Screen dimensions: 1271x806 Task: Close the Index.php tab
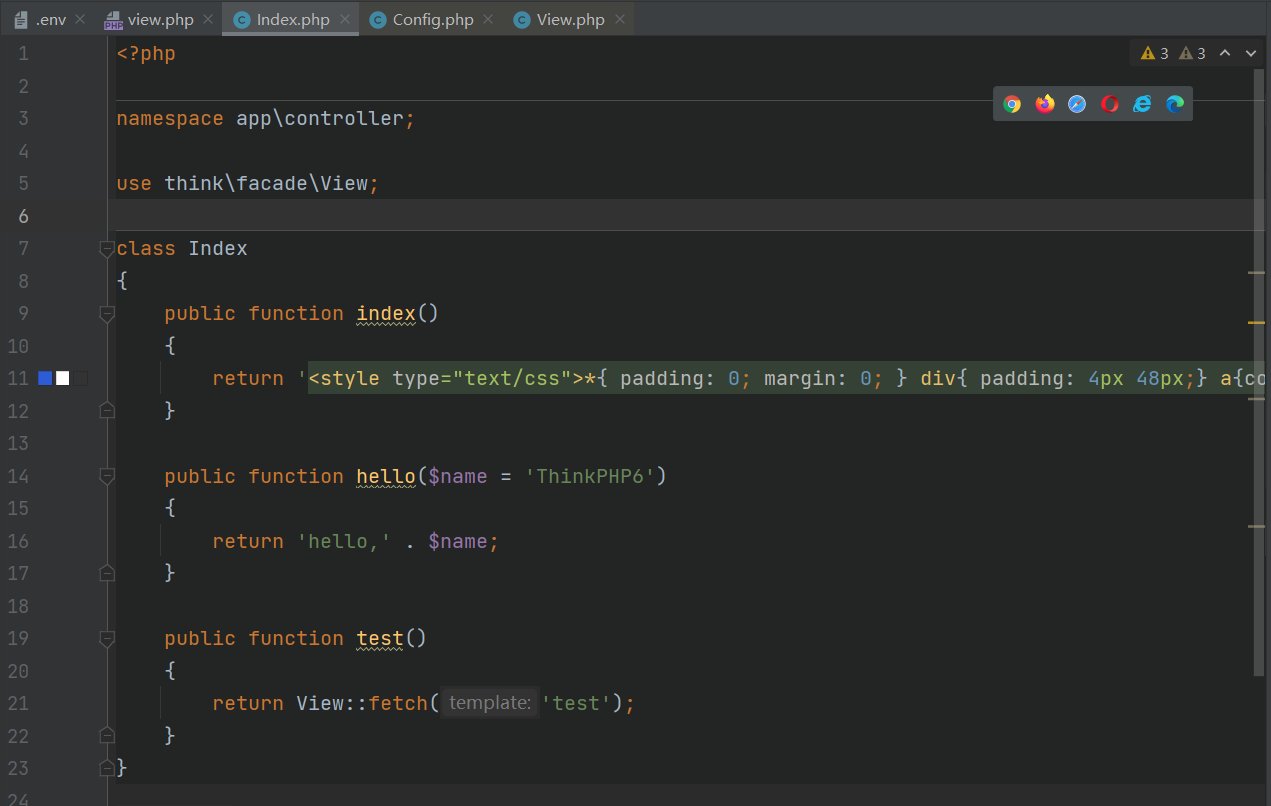click(344, 20)
